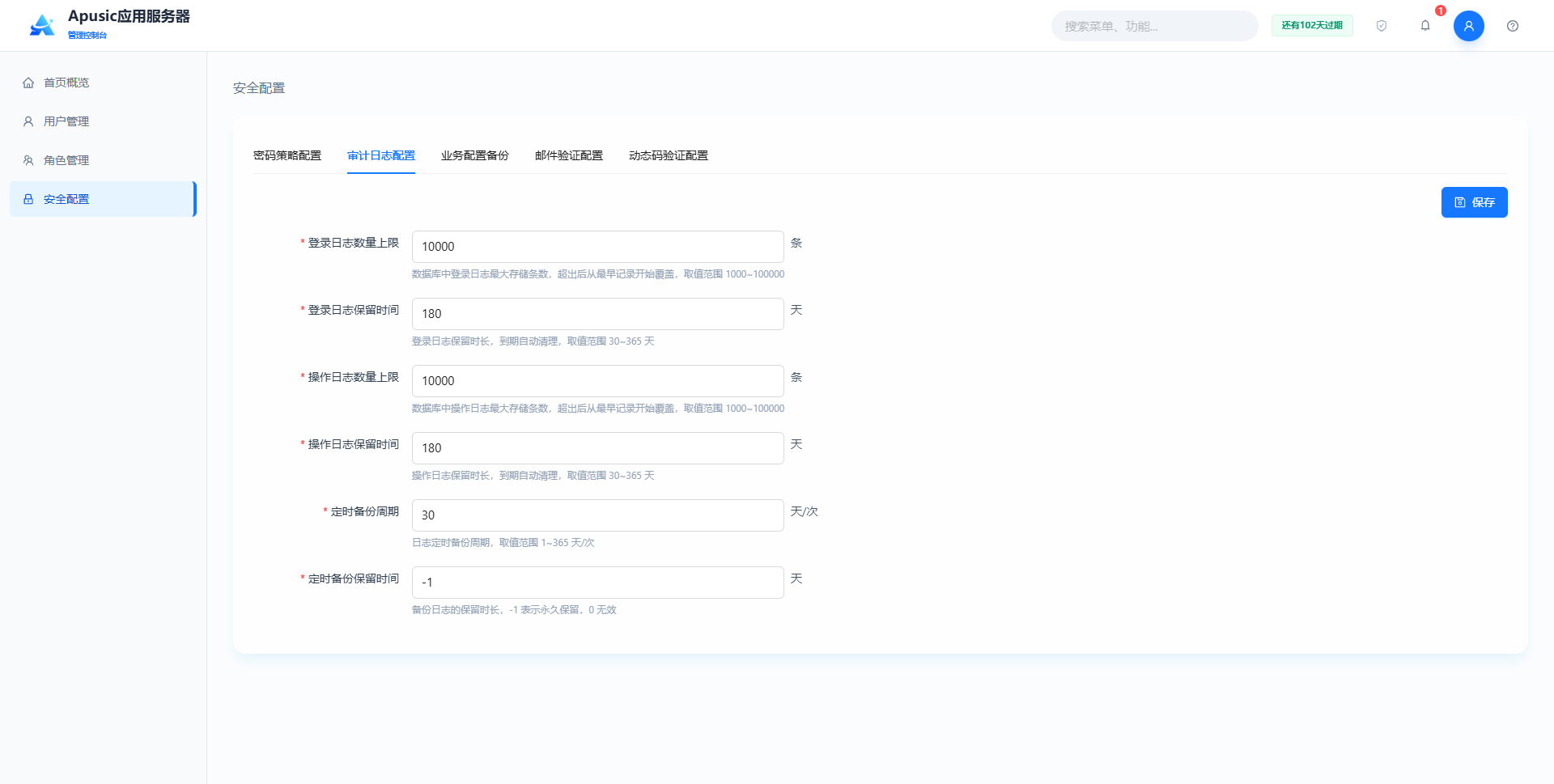Open the notification bell icon
The width and height of the screenshot is (1554, 784).
(1425, 26)
